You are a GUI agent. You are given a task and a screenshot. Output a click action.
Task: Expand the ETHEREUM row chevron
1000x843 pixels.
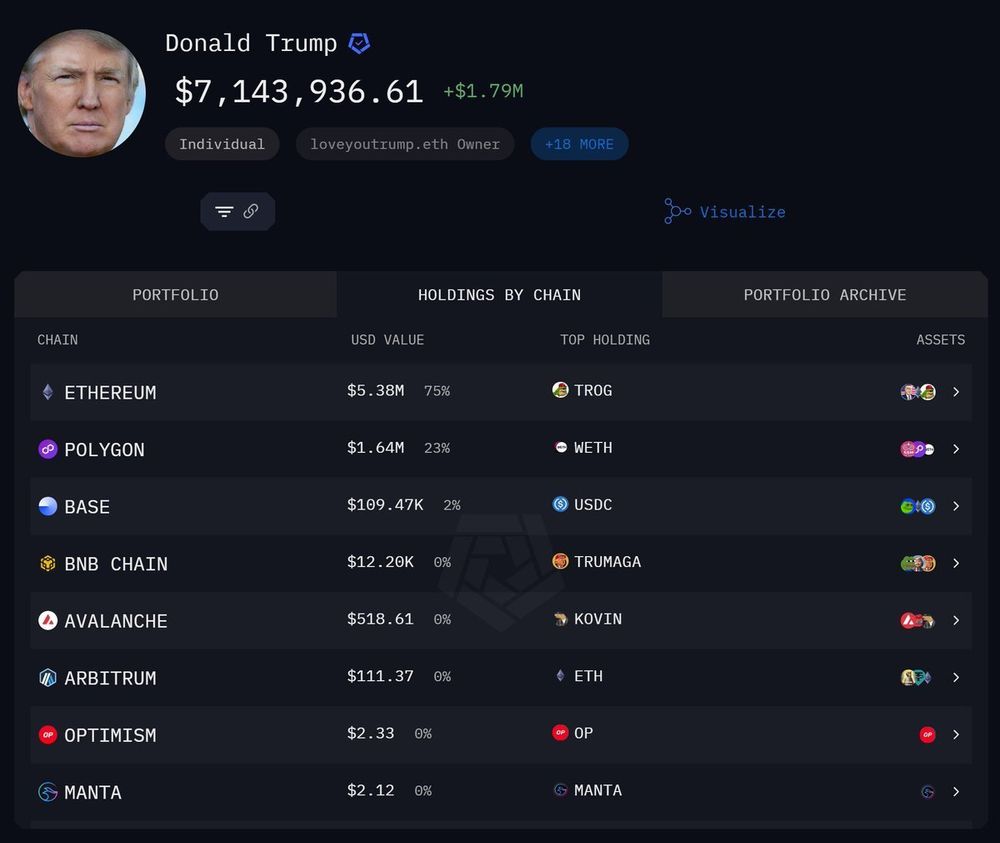tap(956, 392)
